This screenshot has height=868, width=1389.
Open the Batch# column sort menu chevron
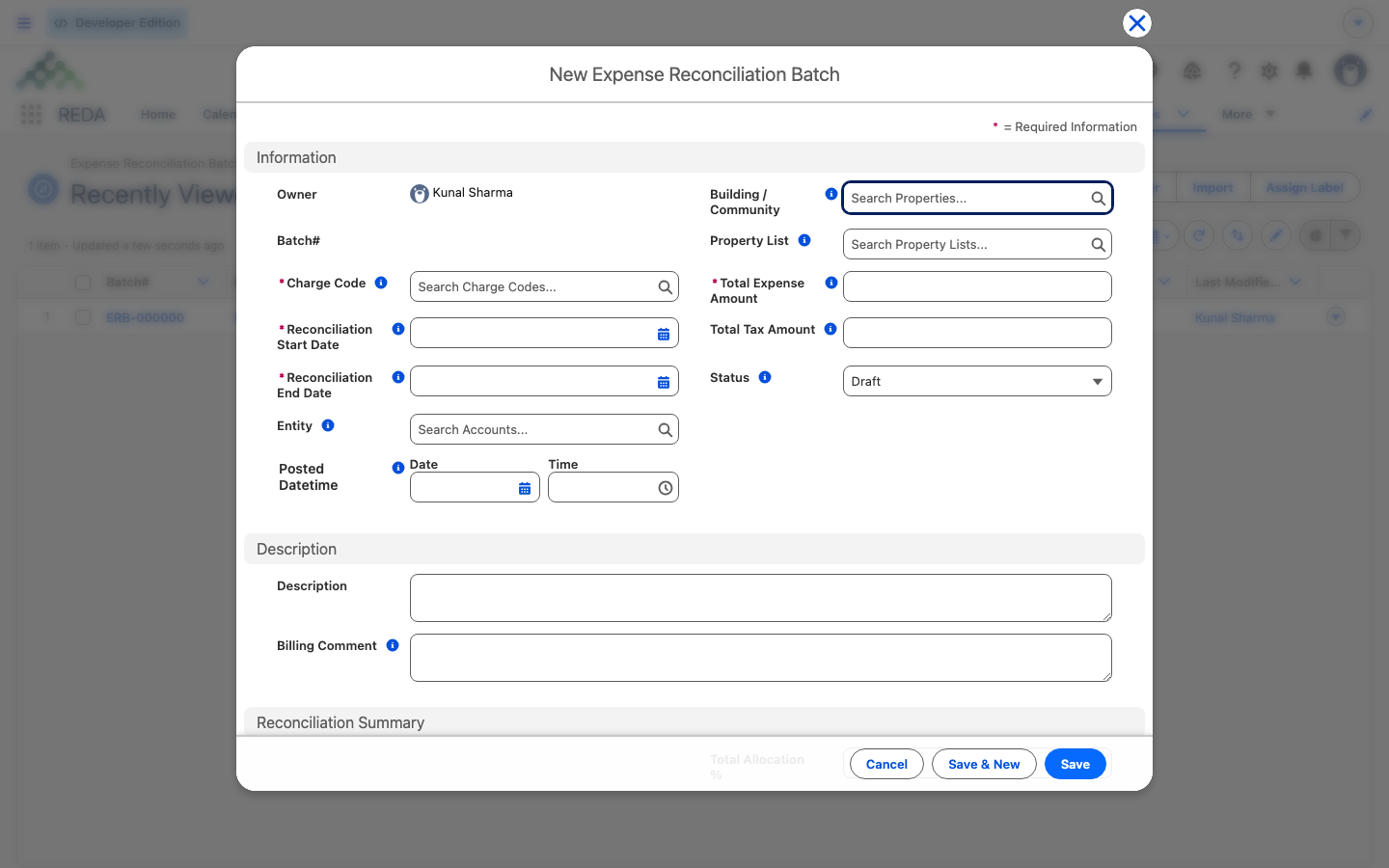203,283
